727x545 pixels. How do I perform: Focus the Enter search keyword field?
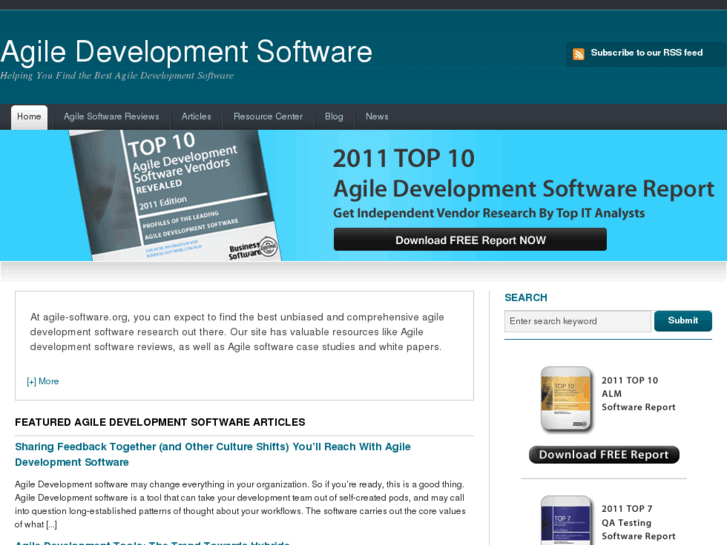click(x=578, y=321)
